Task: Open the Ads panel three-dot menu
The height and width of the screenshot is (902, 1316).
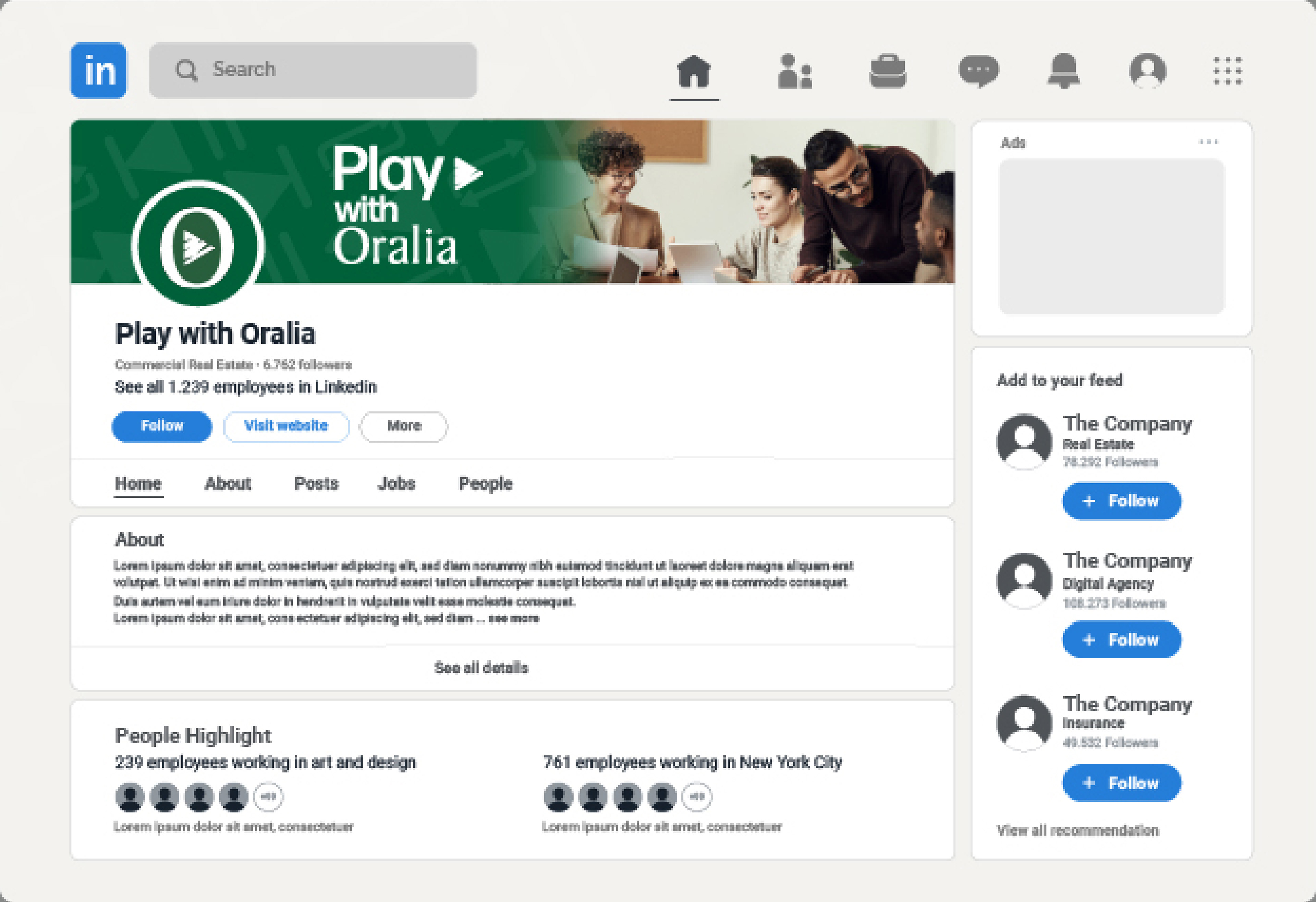Action: (1208, 141)
